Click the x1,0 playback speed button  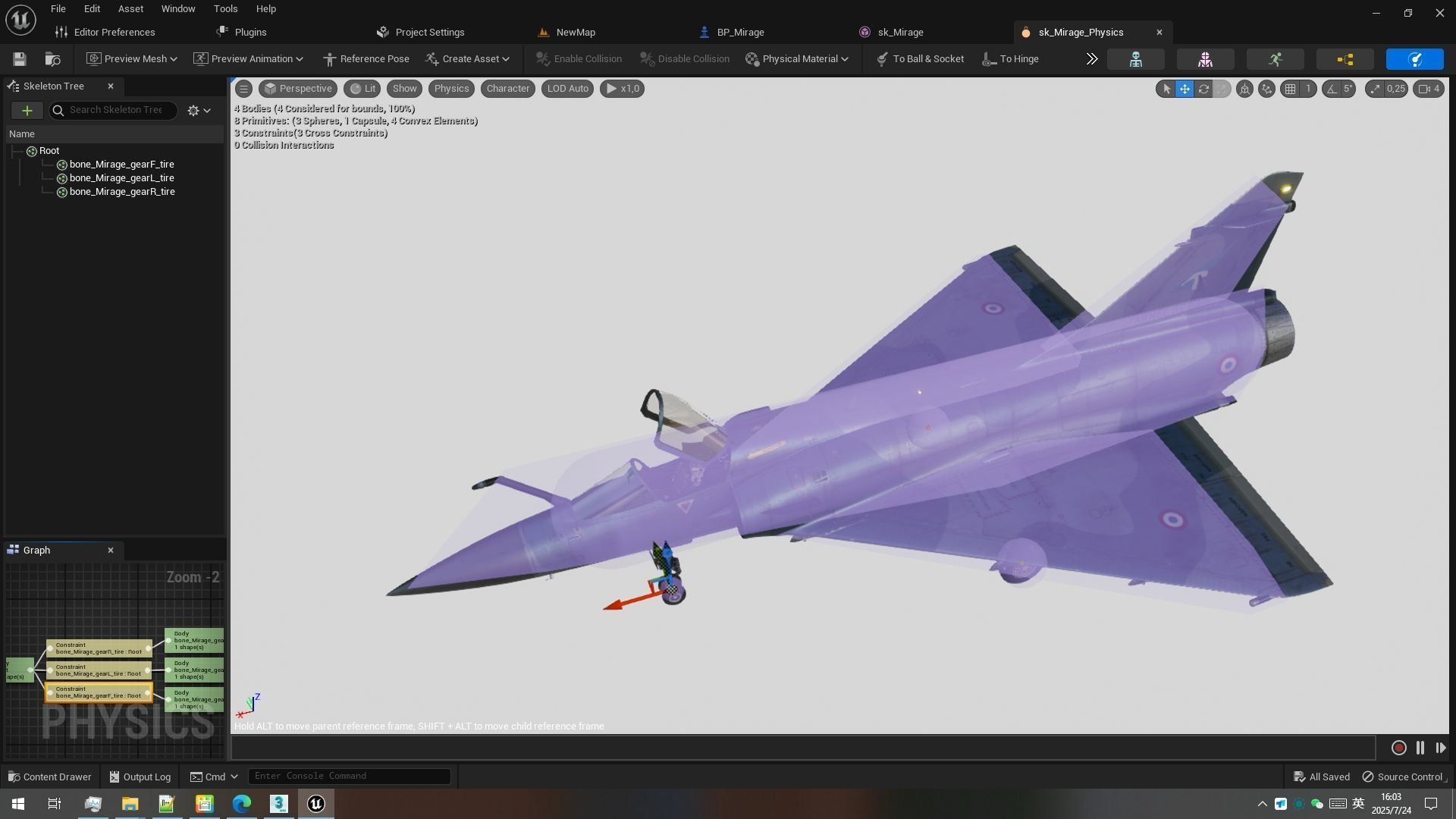click(622, 89)
